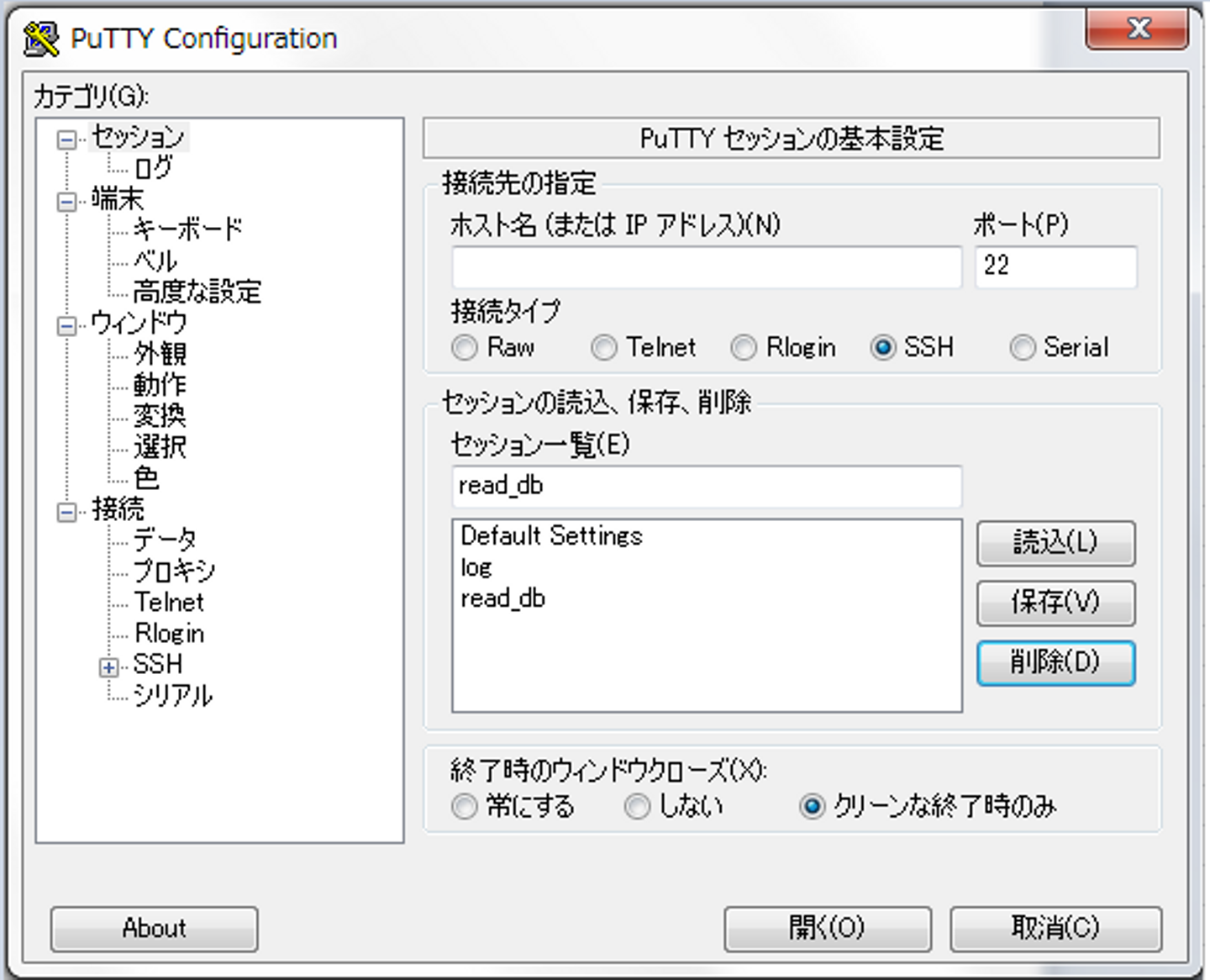Click the 取消(C) cancel button
The image size is (1210, 980).
pyautogui.click(x=1056, y=929)
